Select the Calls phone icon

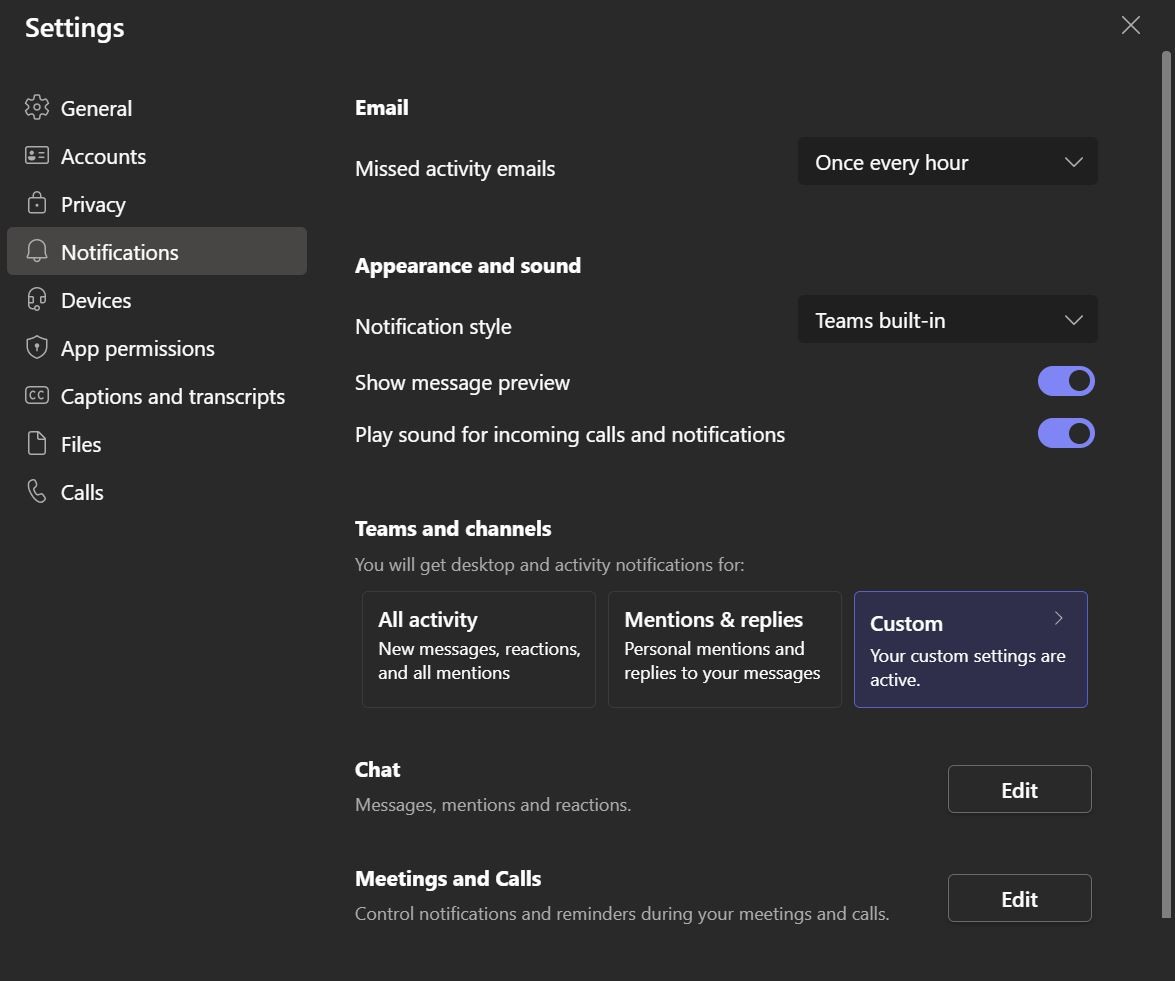click(x=37, y=492)
